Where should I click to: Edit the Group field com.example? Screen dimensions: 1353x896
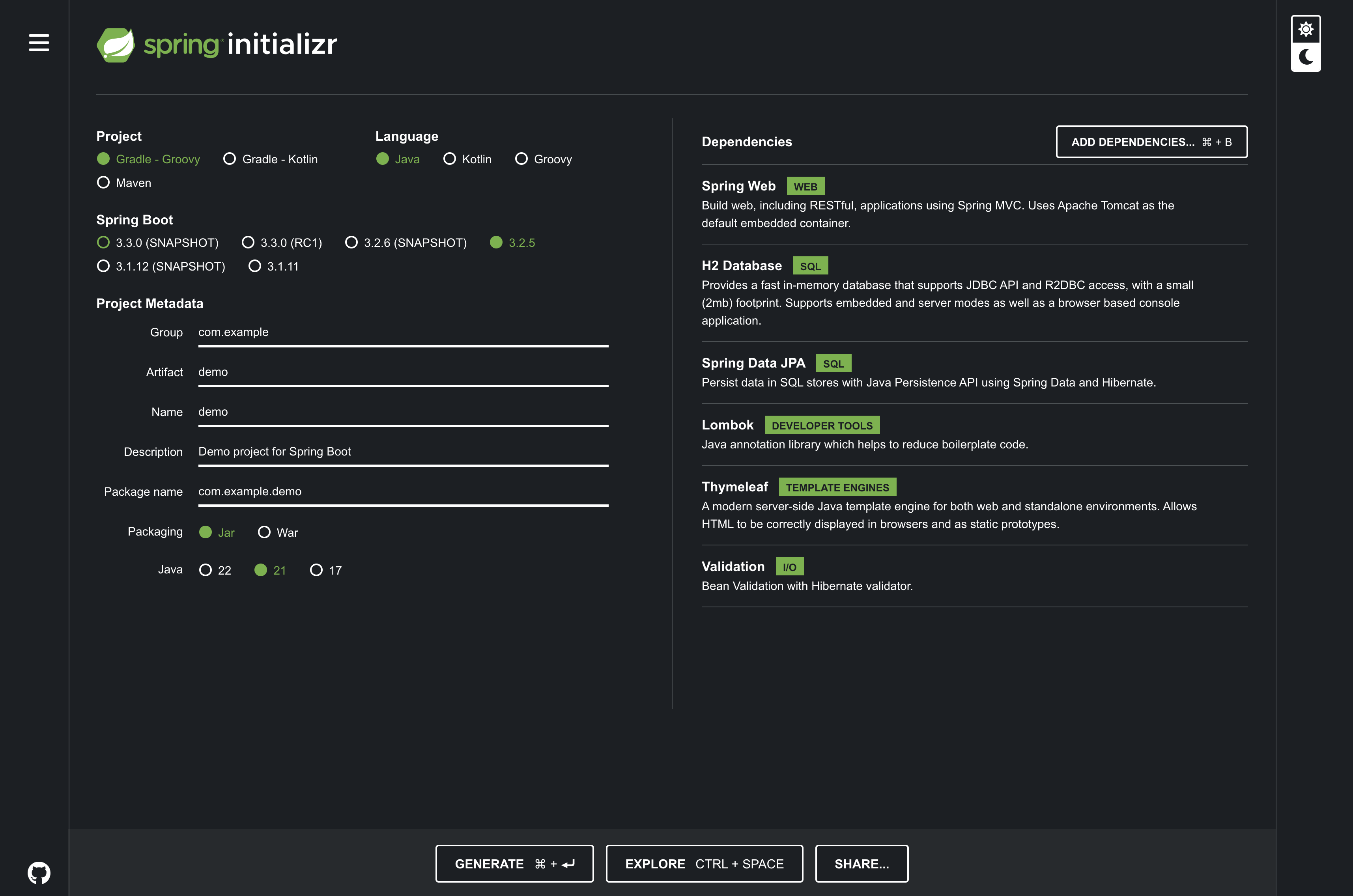click(x=403, y=332)
